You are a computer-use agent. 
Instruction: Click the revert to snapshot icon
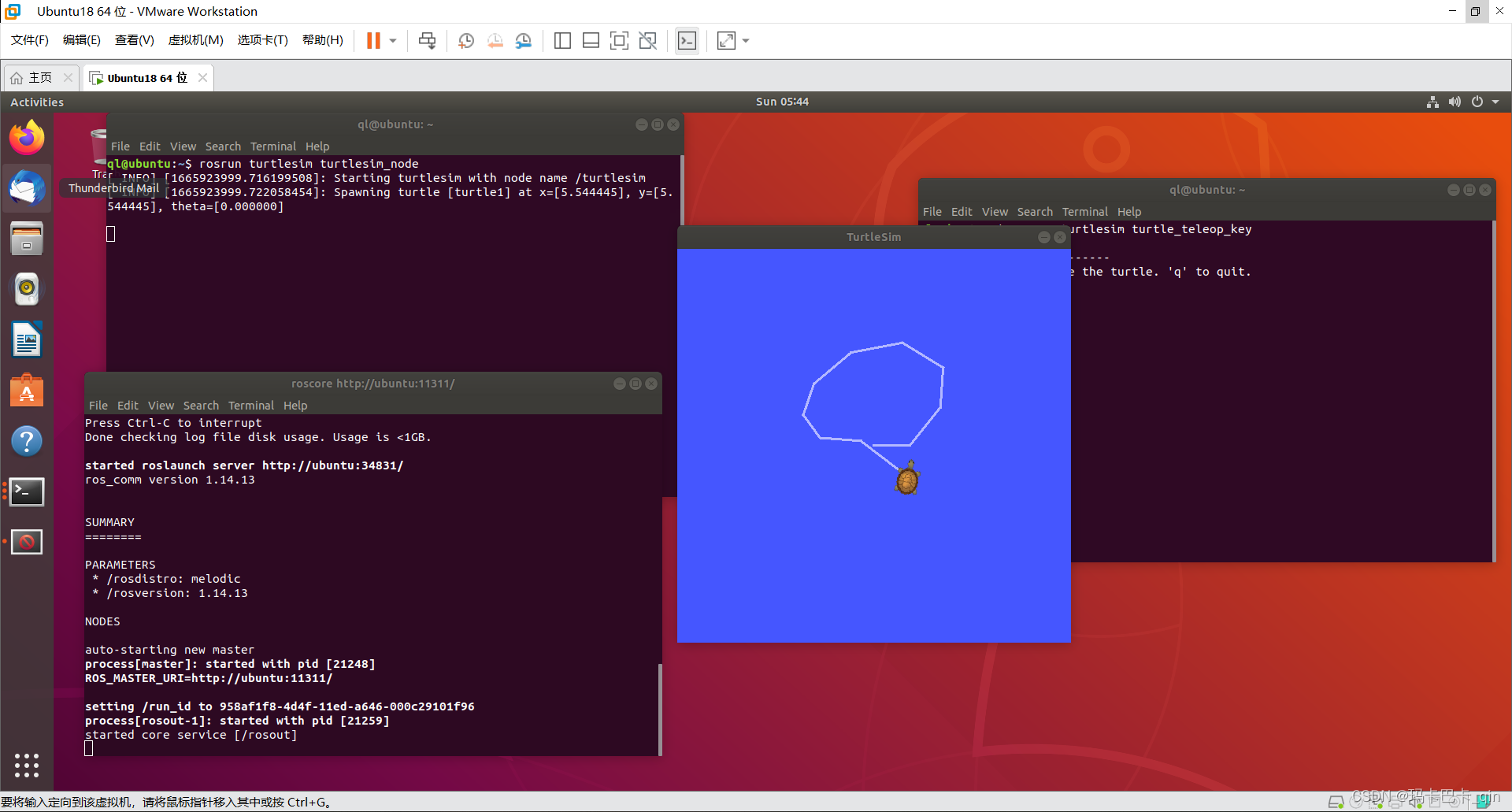click(495, 40)
